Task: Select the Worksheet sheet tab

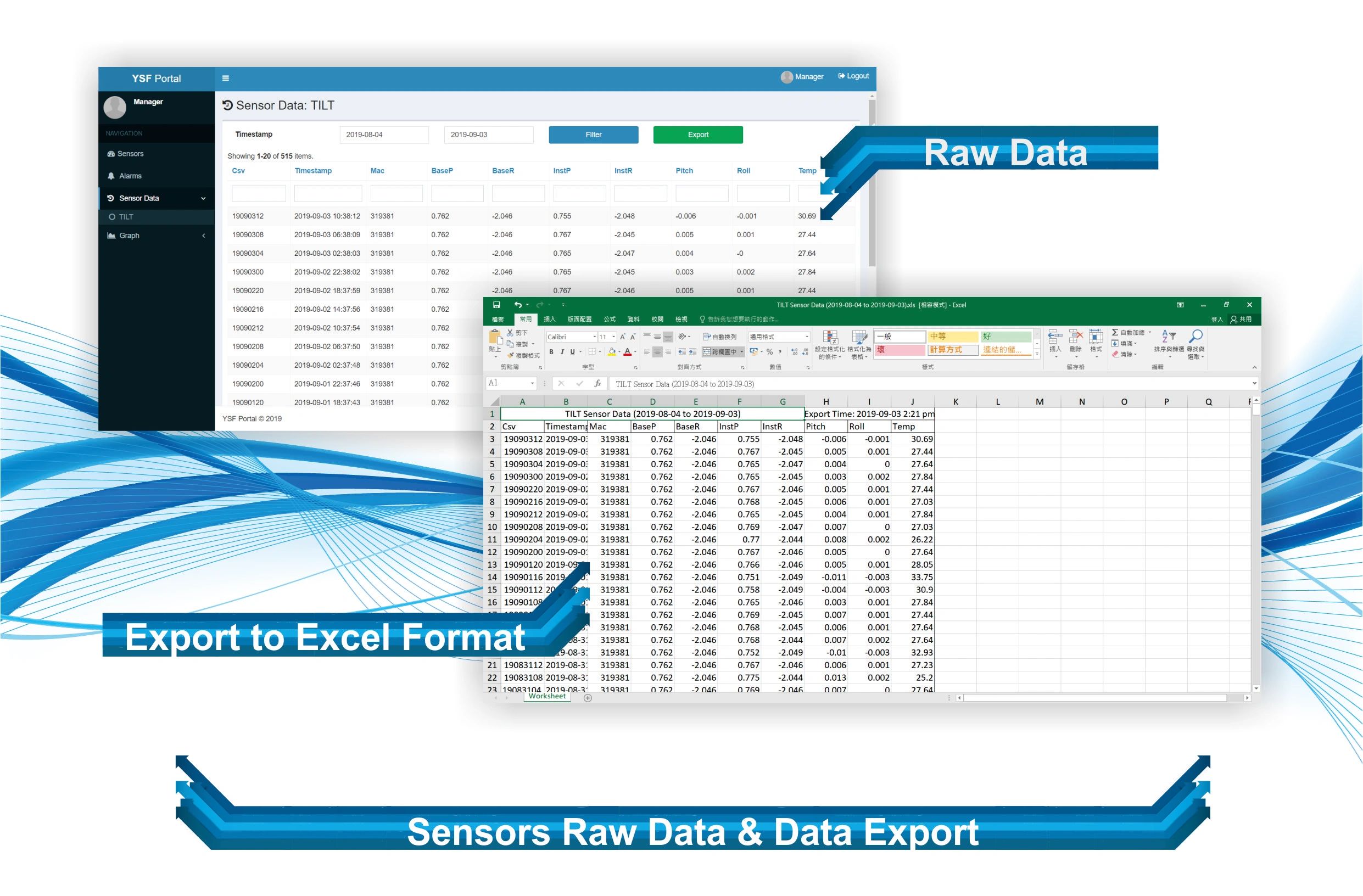Action: (547, 696)
